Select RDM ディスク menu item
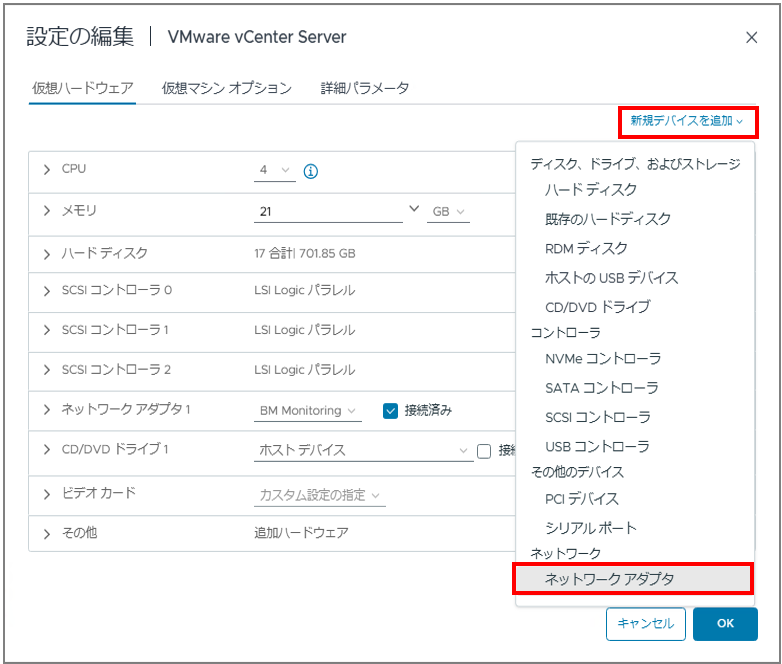This screenshot has height=664, width=782. tap(586, 248)
